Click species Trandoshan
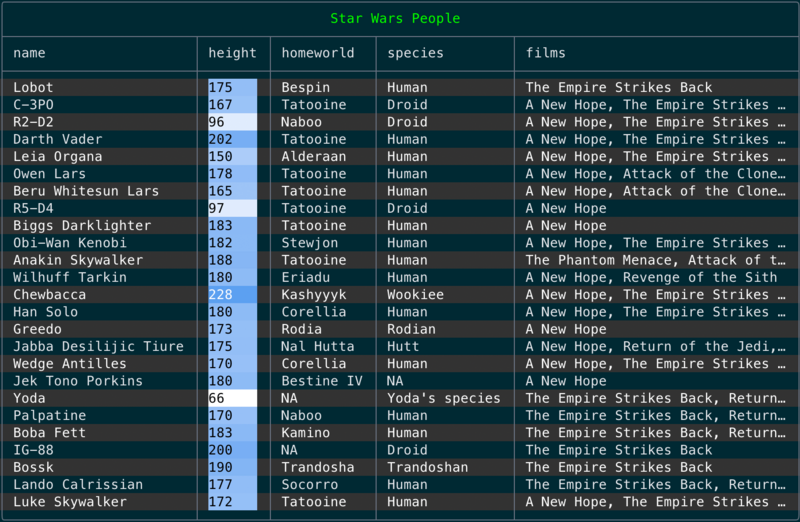 (x=428, y=467)
